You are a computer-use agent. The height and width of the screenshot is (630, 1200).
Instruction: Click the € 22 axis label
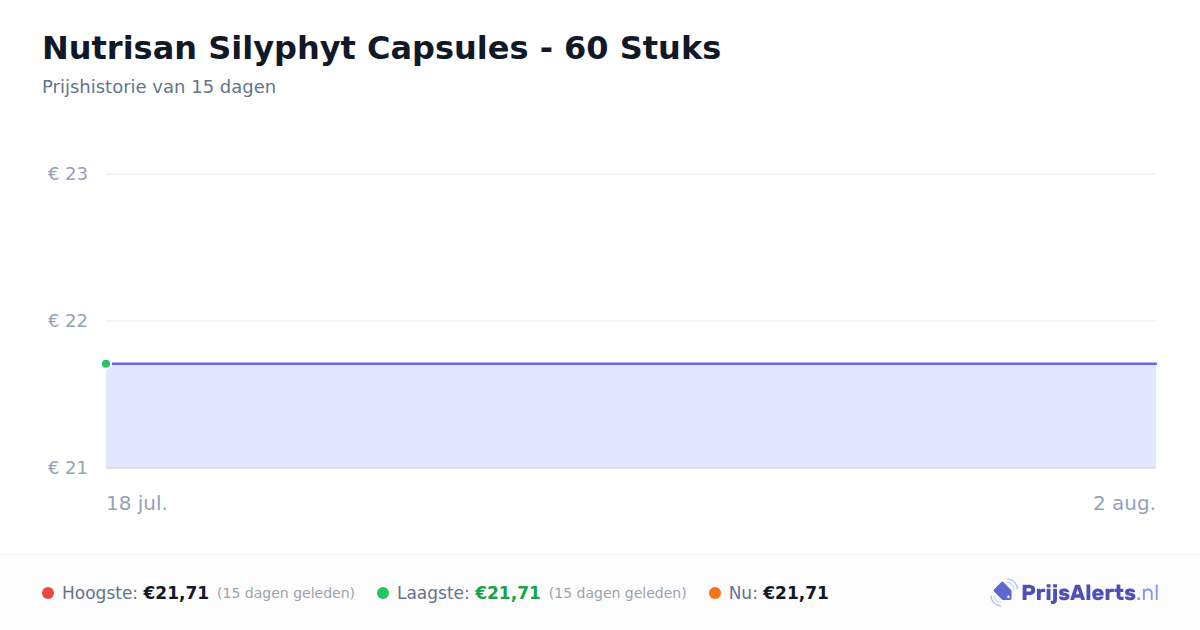pos(68,321)
